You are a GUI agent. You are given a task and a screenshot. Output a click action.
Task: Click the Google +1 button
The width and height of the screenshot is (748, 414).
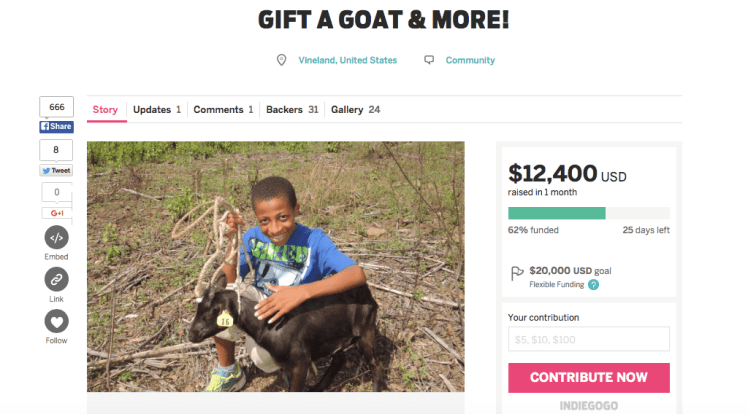click(x=57, y=213)
